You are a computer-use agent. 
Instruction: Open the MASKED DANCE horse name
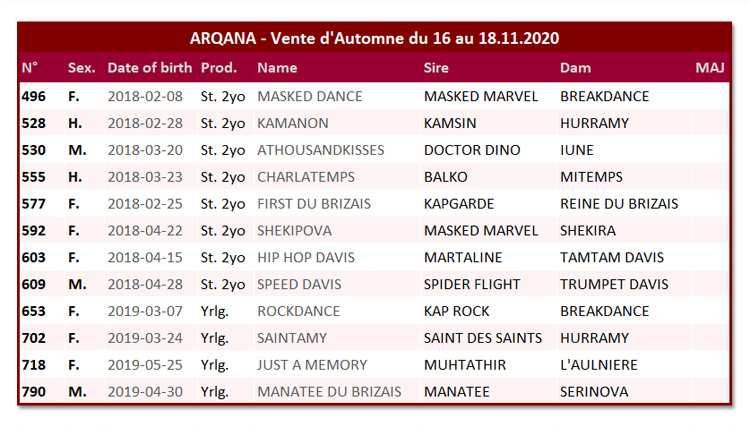point(309,97)
